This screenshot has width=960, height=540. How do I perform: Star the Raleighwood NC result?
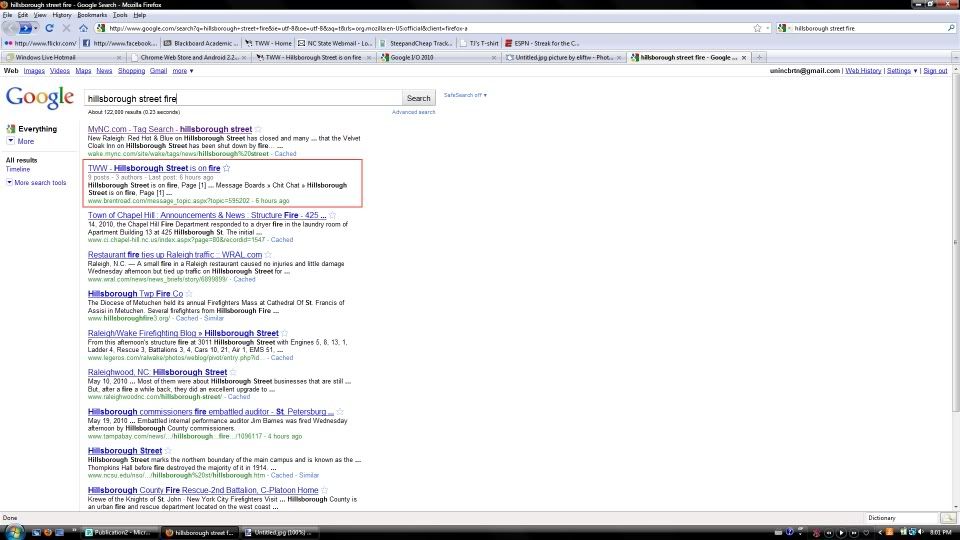233,372
